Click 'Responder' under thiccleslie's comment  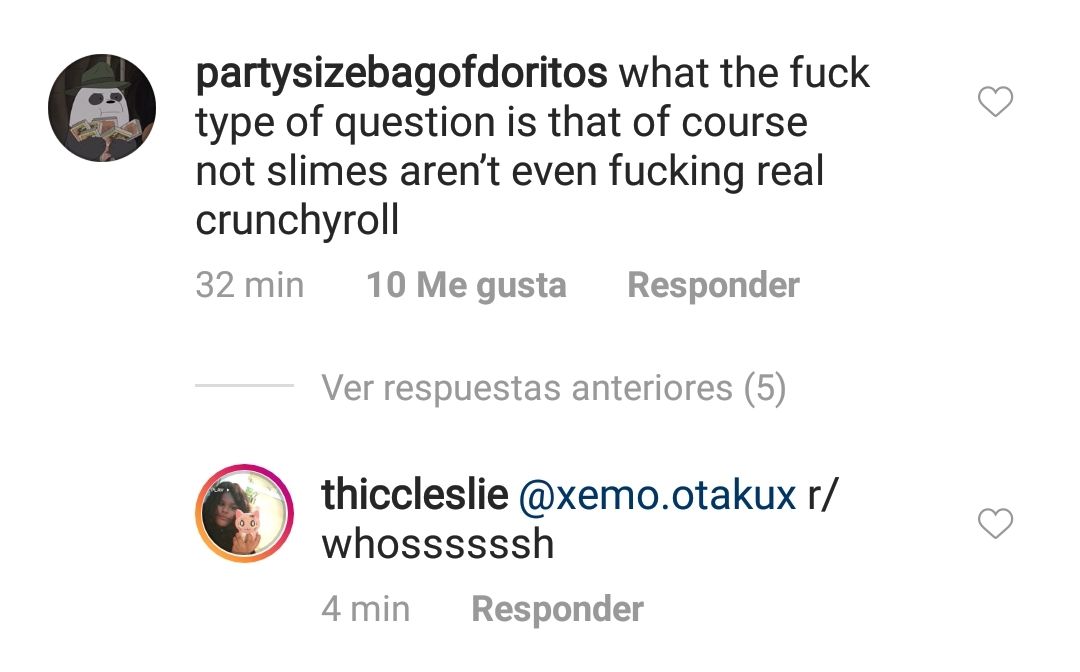557,608
